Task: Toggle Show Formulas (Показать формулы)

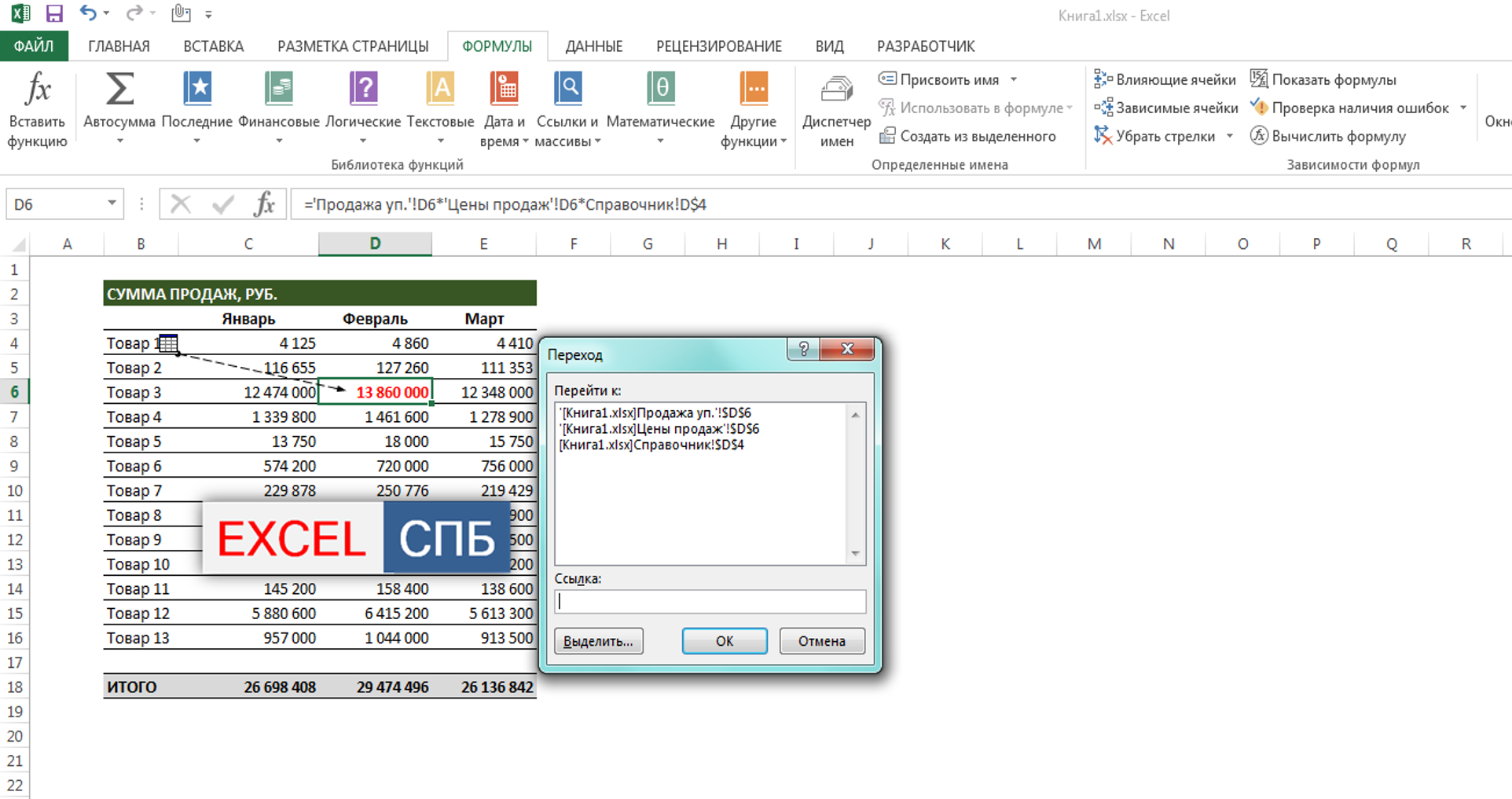Action: click(1323, 79)
